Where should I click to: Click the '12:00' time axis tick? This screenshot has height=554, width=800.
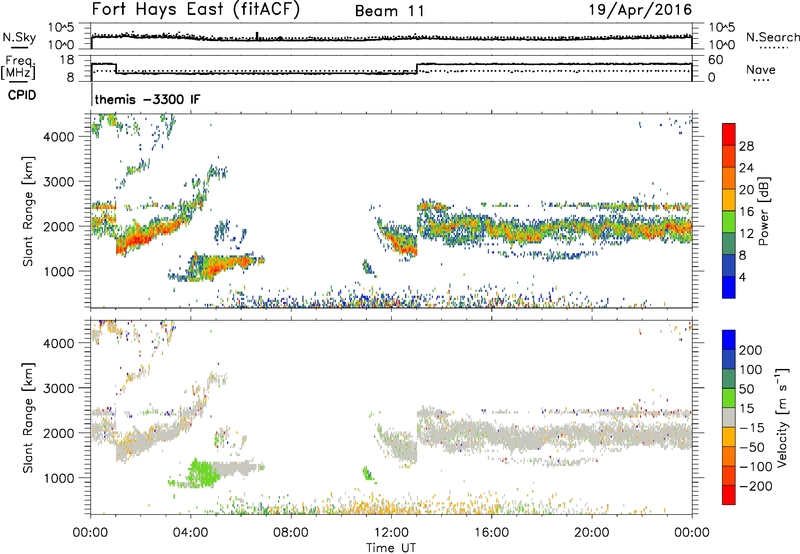(x=391, y=533)
